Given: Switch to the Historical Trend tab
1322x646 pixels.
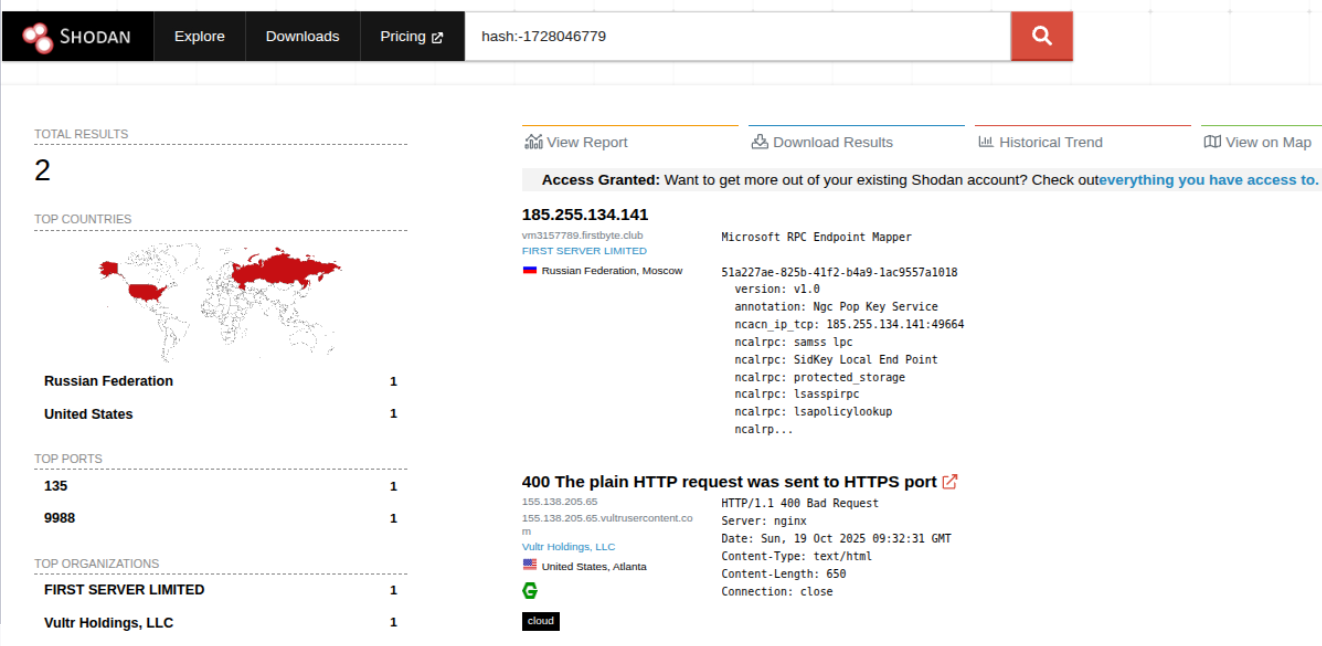Looking at the screenshot, I should pos(1040,142).
